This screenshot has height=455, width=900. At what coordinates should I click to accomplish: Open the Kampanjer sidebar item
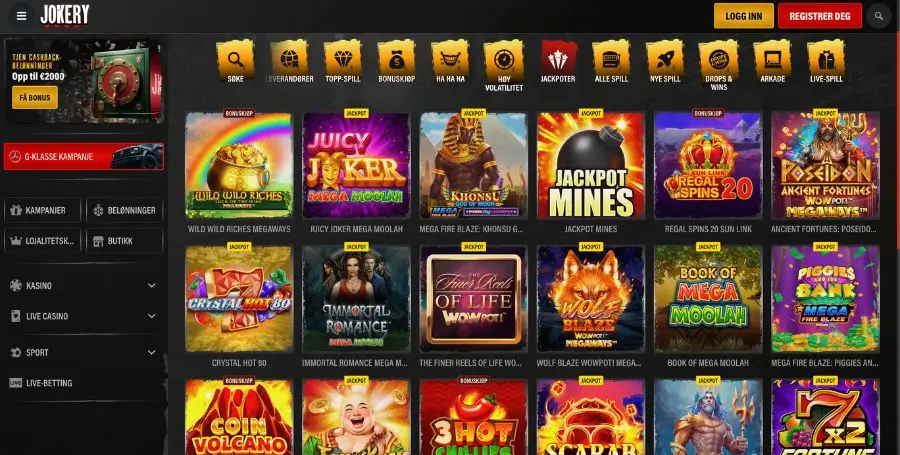(42, 210)
